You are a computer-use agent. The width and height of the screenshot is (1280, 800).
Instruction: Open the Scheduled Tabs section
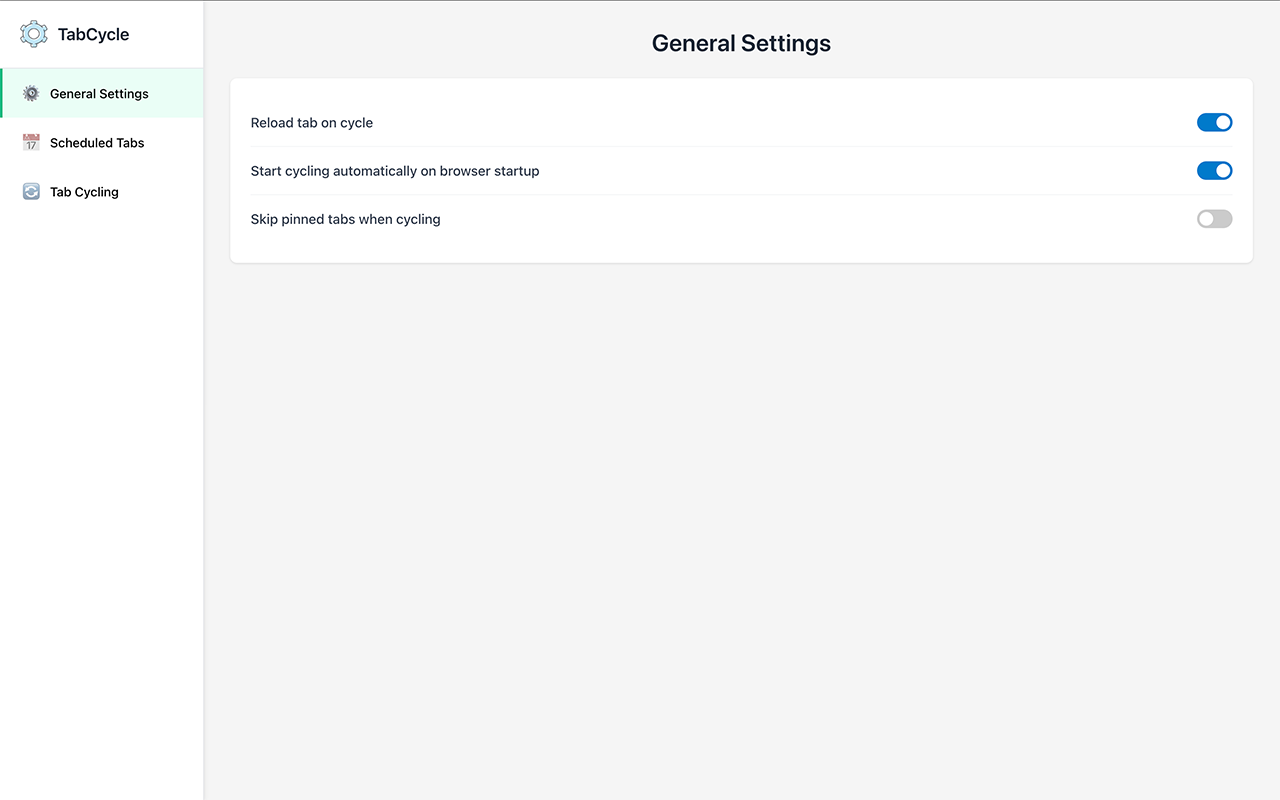pyautogui.click(x=97, y=143)
